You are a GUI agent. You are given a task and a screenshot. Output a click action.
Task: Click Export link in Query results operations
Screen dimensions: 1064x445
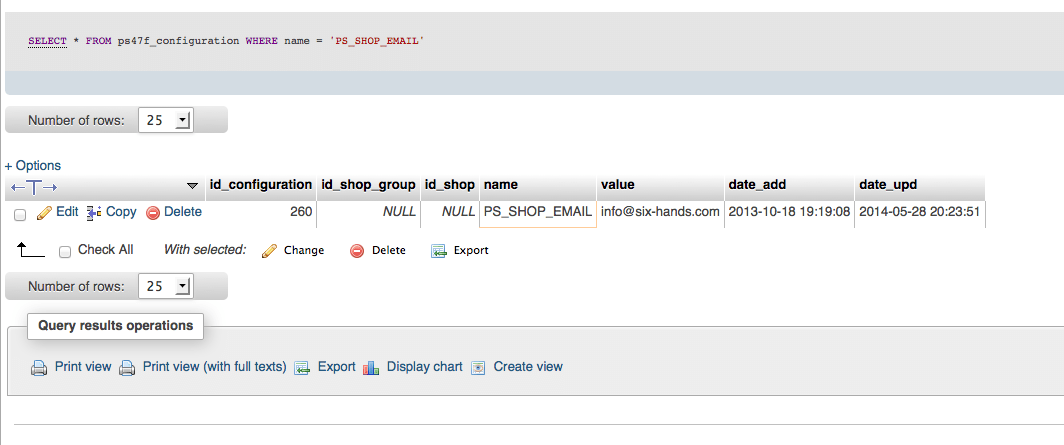337,366
